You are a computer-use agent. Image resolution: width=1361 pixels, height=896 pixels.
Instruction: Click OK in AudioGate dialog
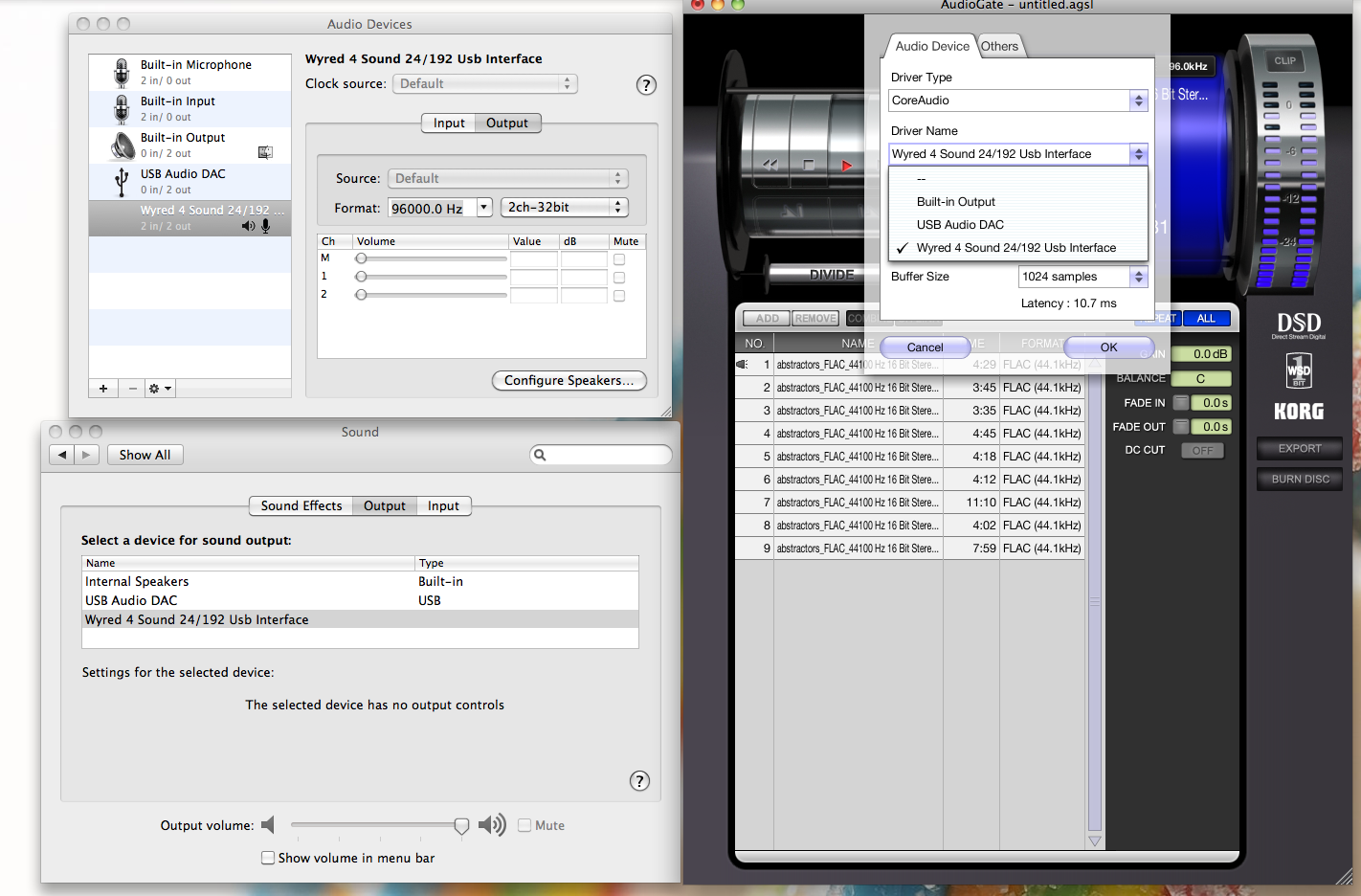[x=1108, y=347]
